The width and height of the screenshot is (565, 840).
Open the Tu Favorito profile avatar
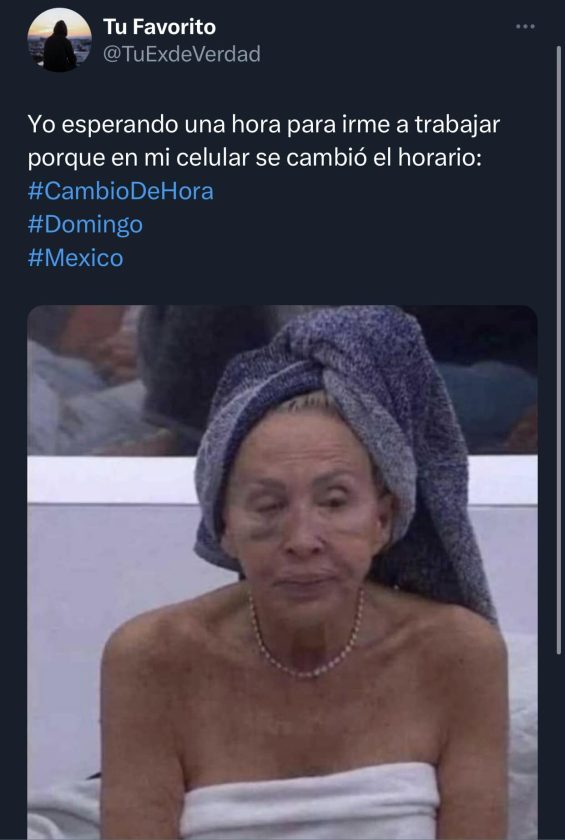[59, 40]
